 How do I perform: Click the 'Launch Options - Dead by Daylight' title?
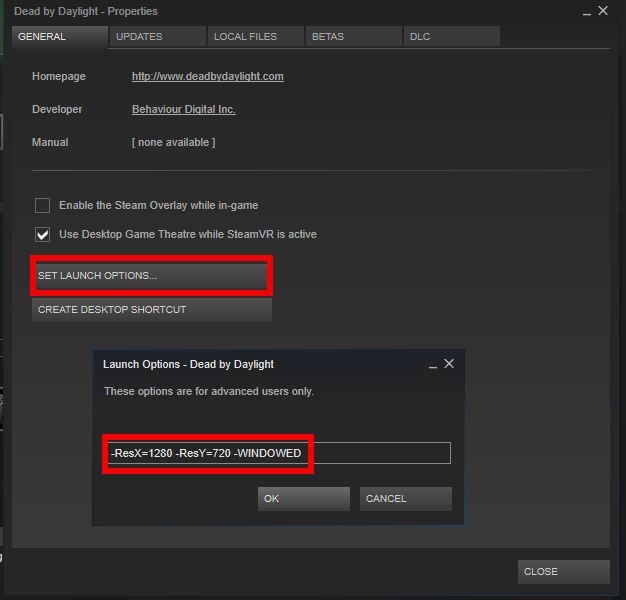[188, 364]
